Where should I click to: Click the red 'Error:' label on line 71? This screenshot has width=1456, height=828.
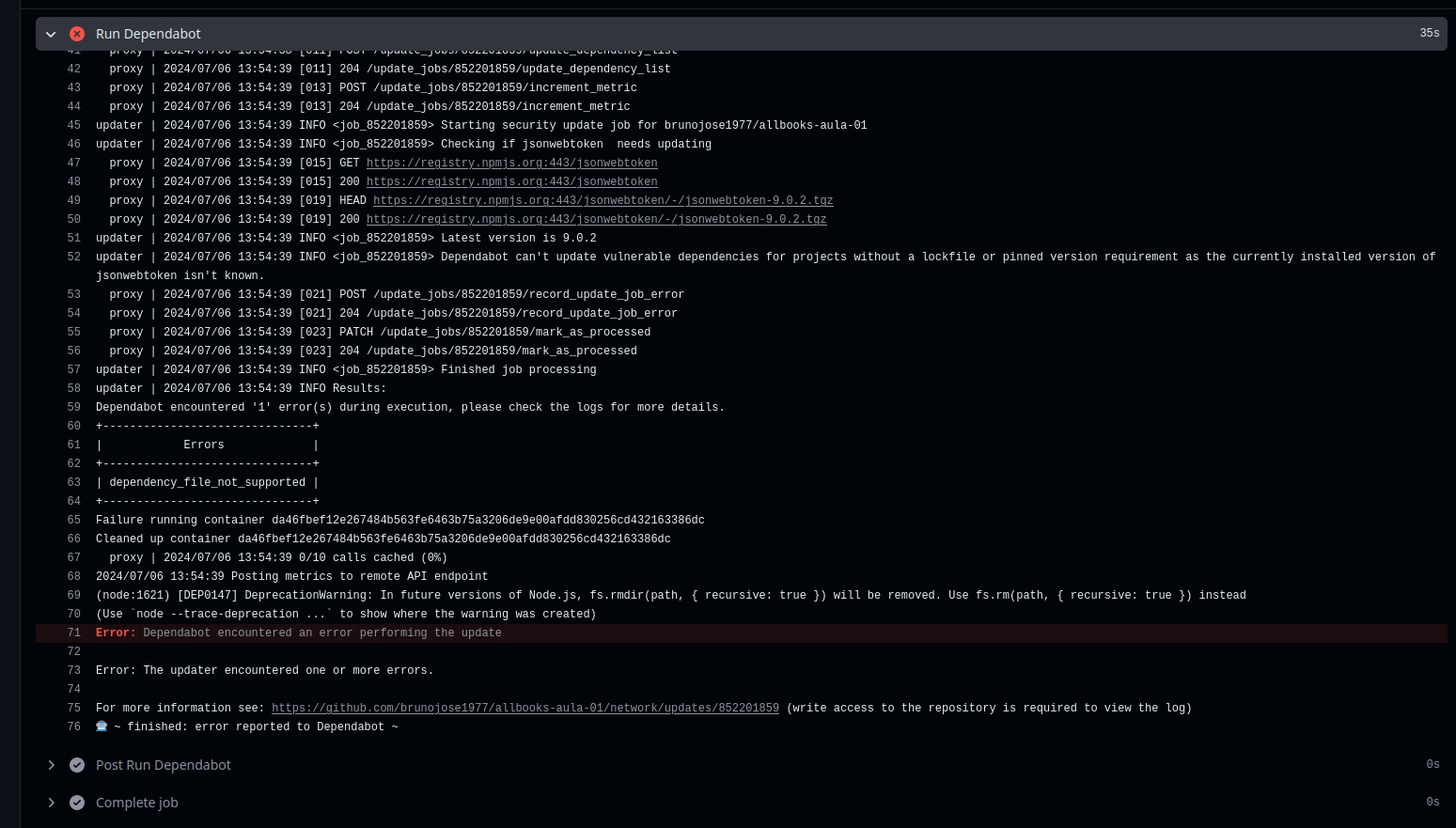(x=116, y=633)
